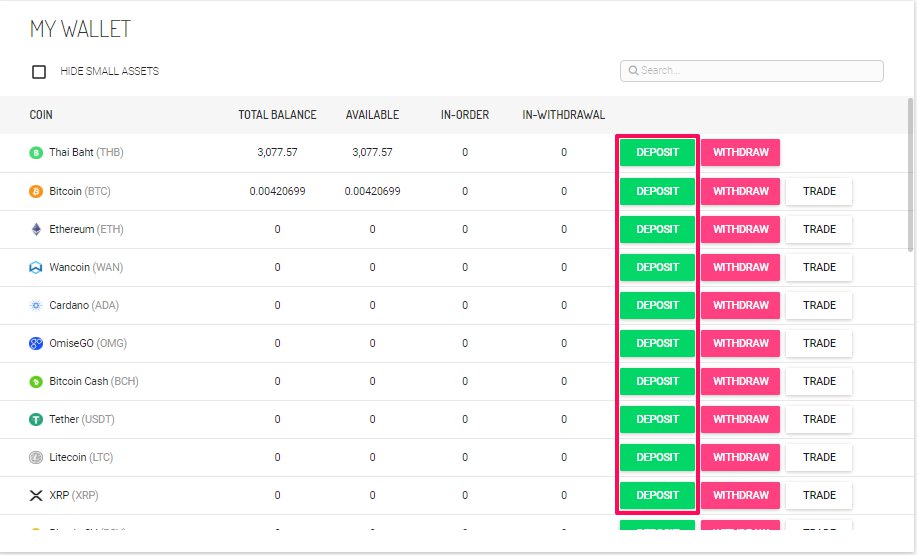917x555 pixels.
Task: Click the Thai Baht total balance 3,077.57
Action: 277,152
